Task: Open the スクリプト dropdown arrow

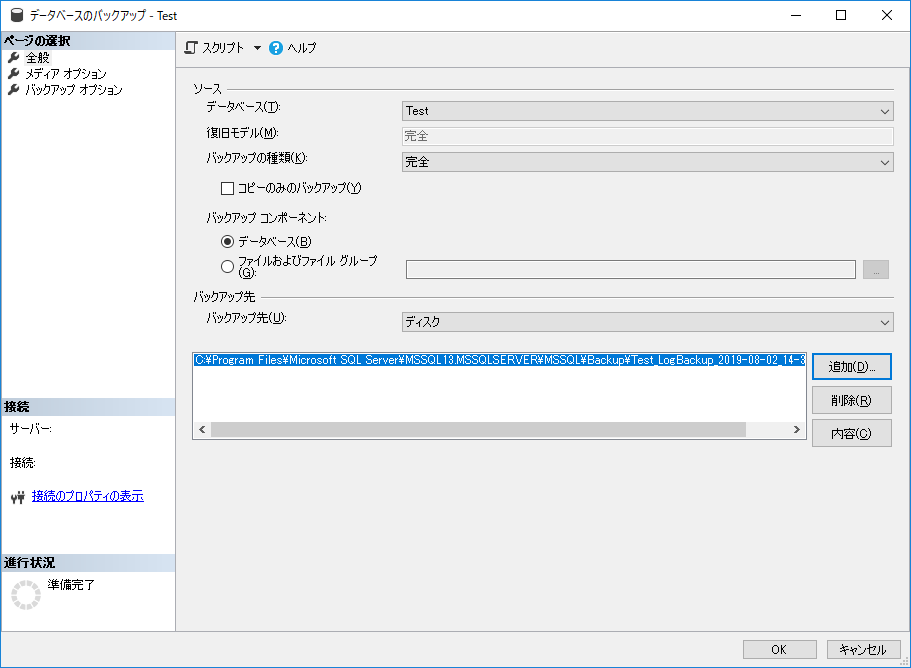Action: click(257, 48)
